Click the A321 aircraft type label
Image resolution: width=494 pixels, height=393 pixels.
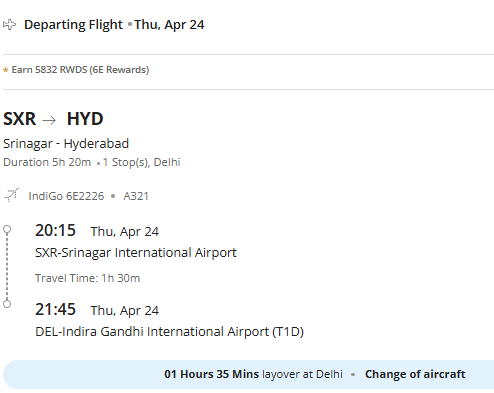pyautogui.click(x=136, y=196)
